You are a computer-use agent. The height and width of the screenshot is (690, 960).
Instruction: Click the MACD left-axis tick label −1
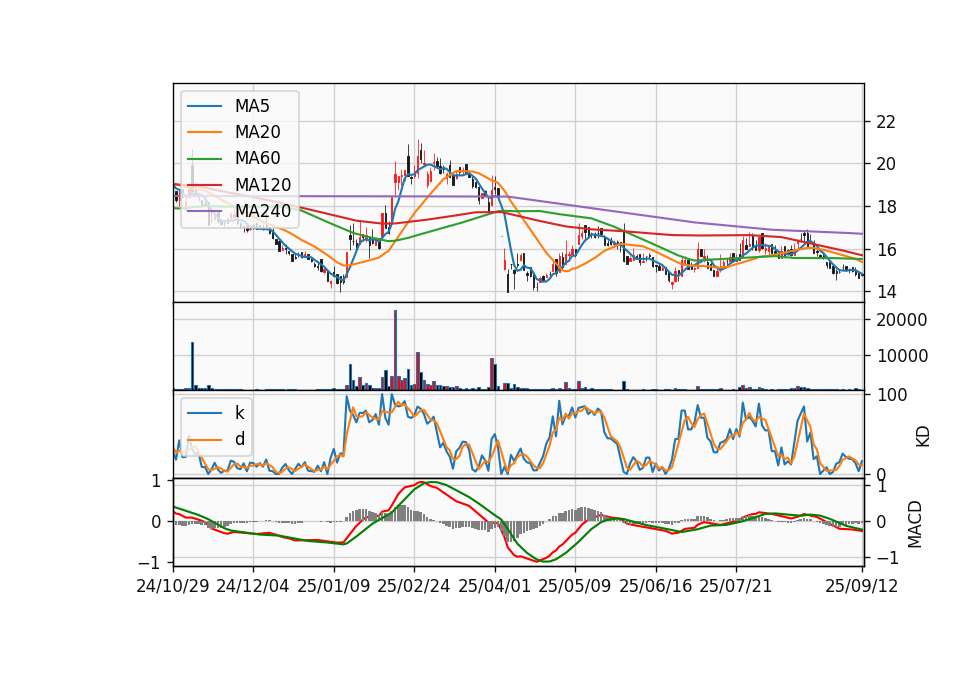(x=149, y=562)
